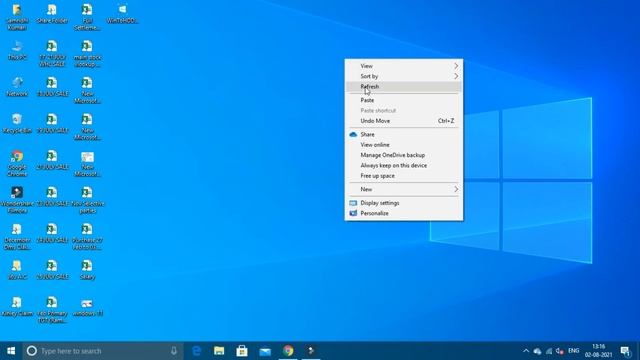Open Display settings from context menu
Image resolution: width=640 pixels, height=360 pixels.
(x=404, y=203)
